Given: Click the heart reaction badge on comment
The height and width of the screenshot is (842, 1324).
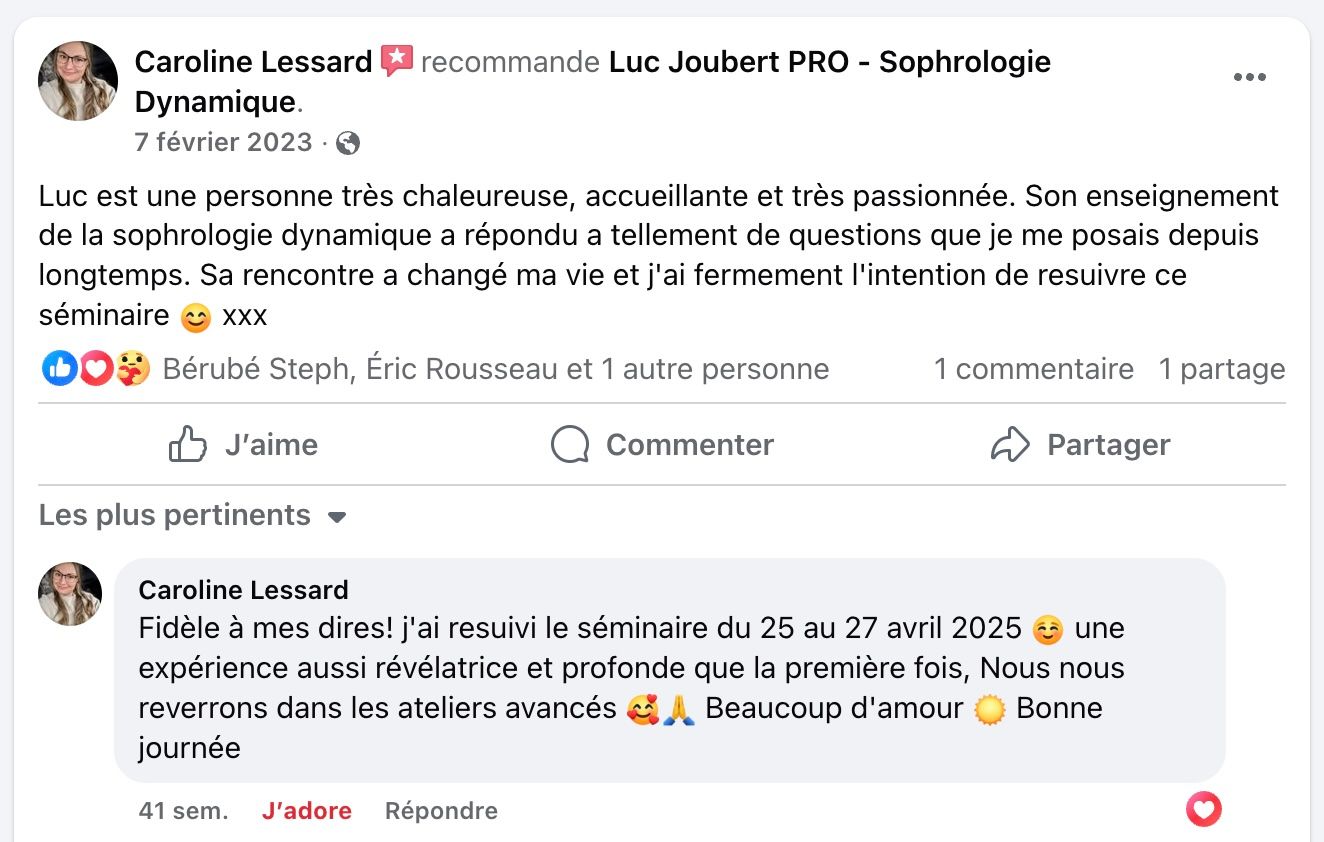Looking at the screenshot, I should pyautogui.click(x=1204, y=809).
